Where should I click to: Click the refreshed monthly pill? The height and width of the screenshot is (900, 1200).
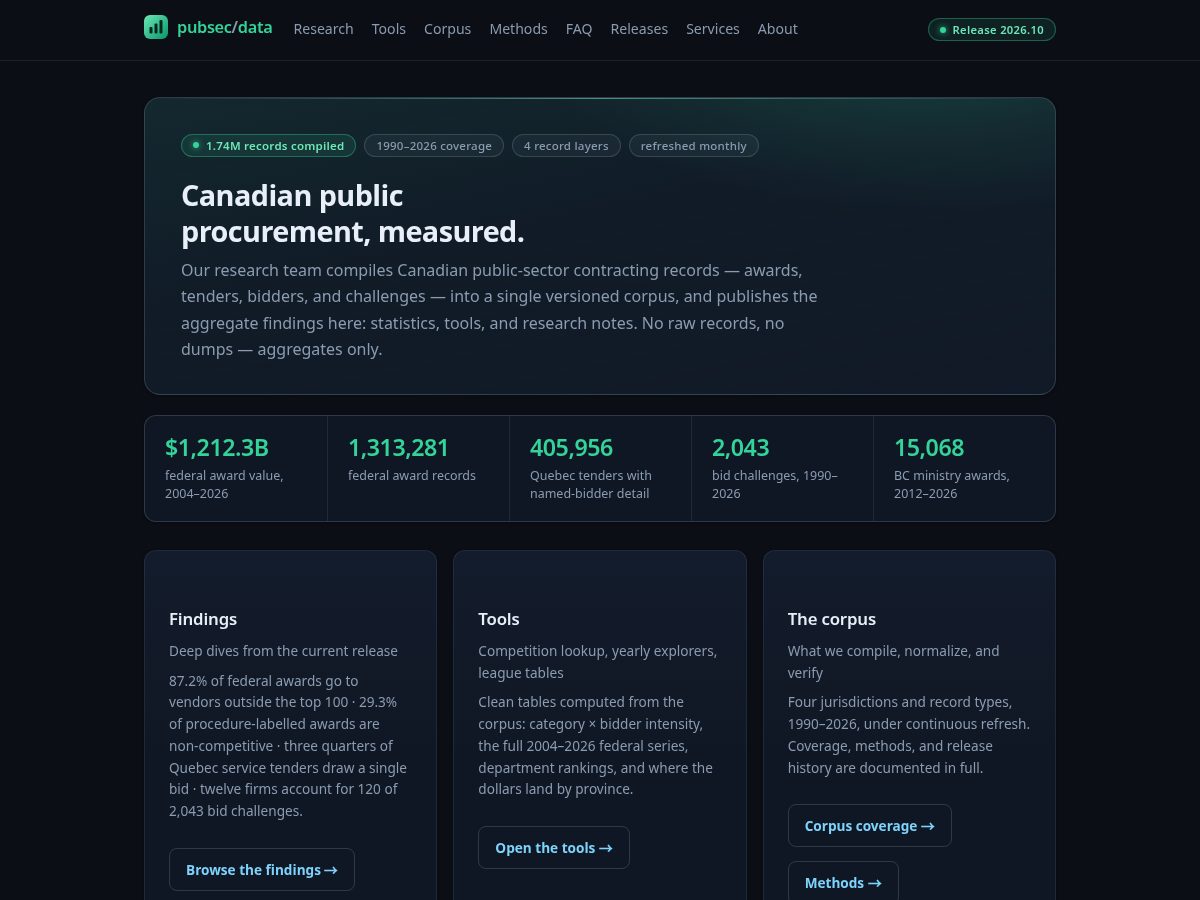(x=694, y=146)
